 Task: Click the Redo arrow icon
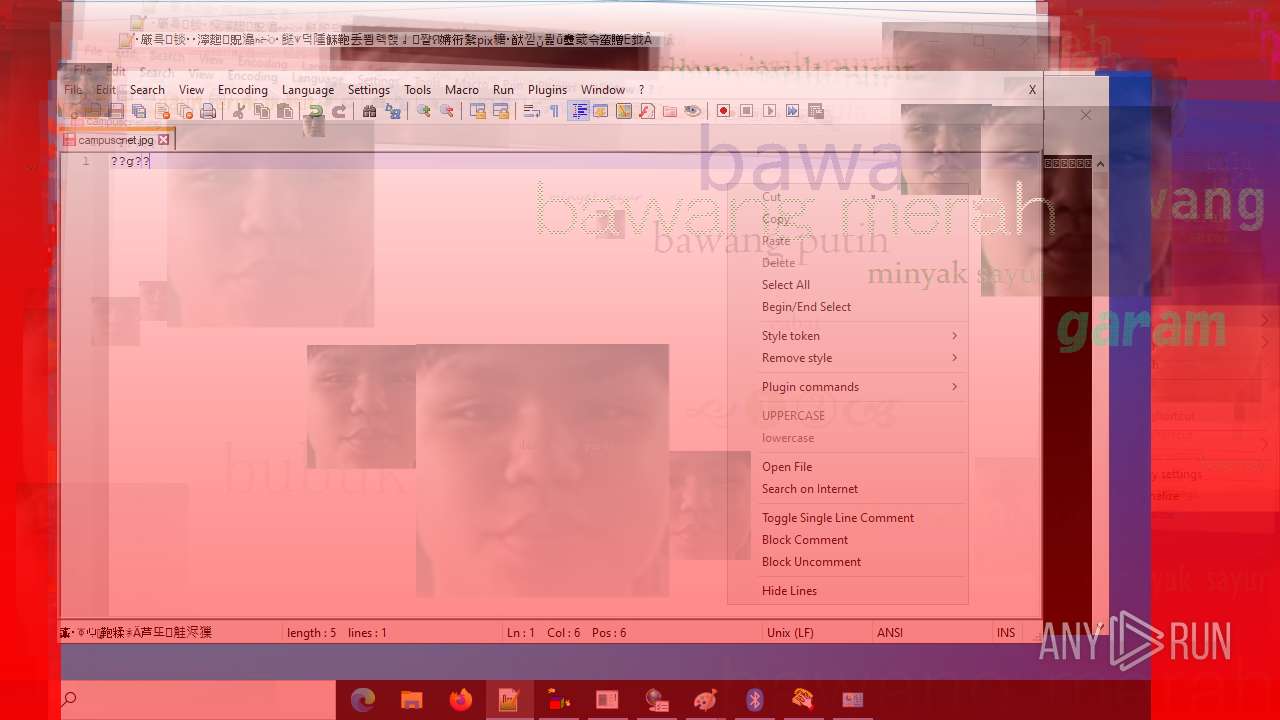click(338, 111)
